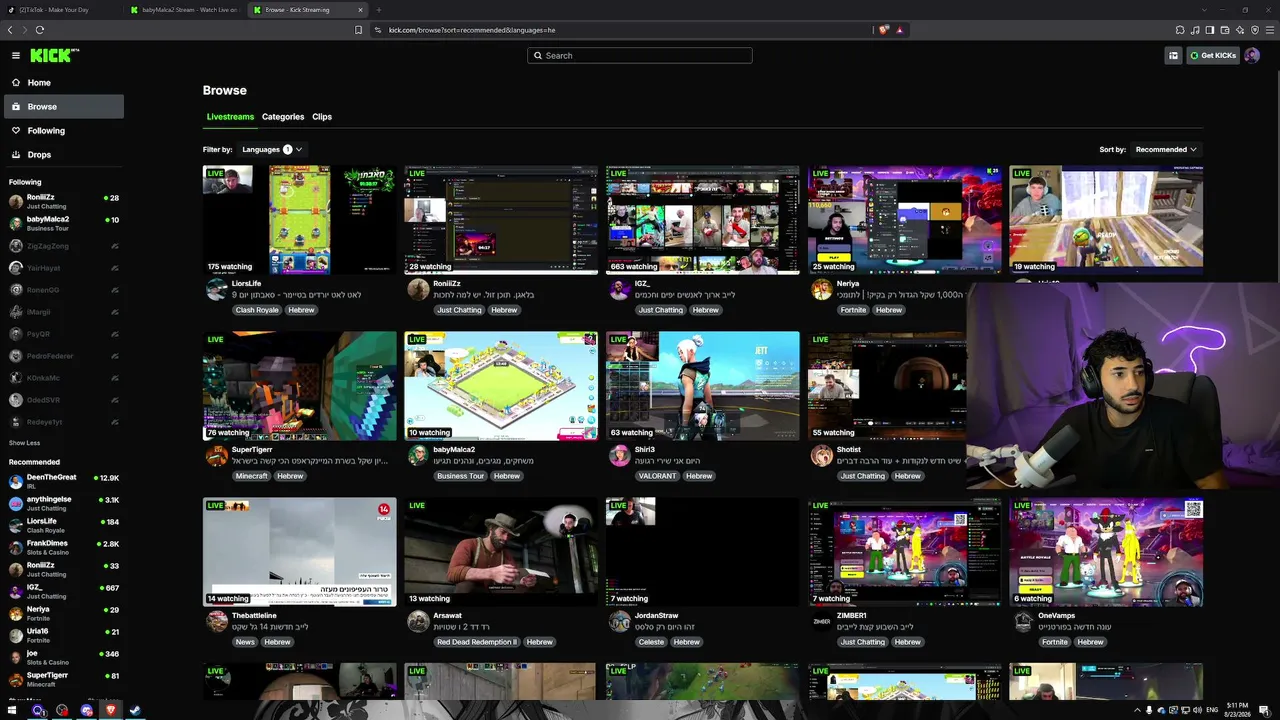The width and height of the screenshot is (1280, 720).
Task: Select anythingelse in Recommended list
Action: tap(63, 504)
